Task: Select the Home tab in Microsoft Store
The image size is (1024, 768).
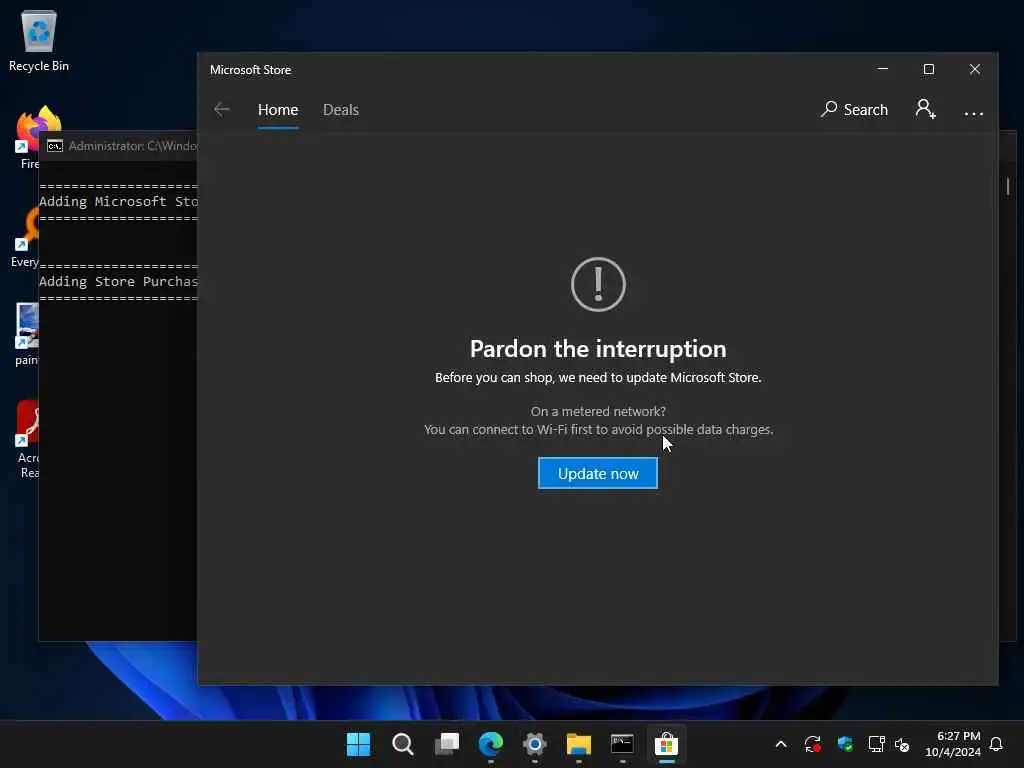Action: (x=278, y=110)
